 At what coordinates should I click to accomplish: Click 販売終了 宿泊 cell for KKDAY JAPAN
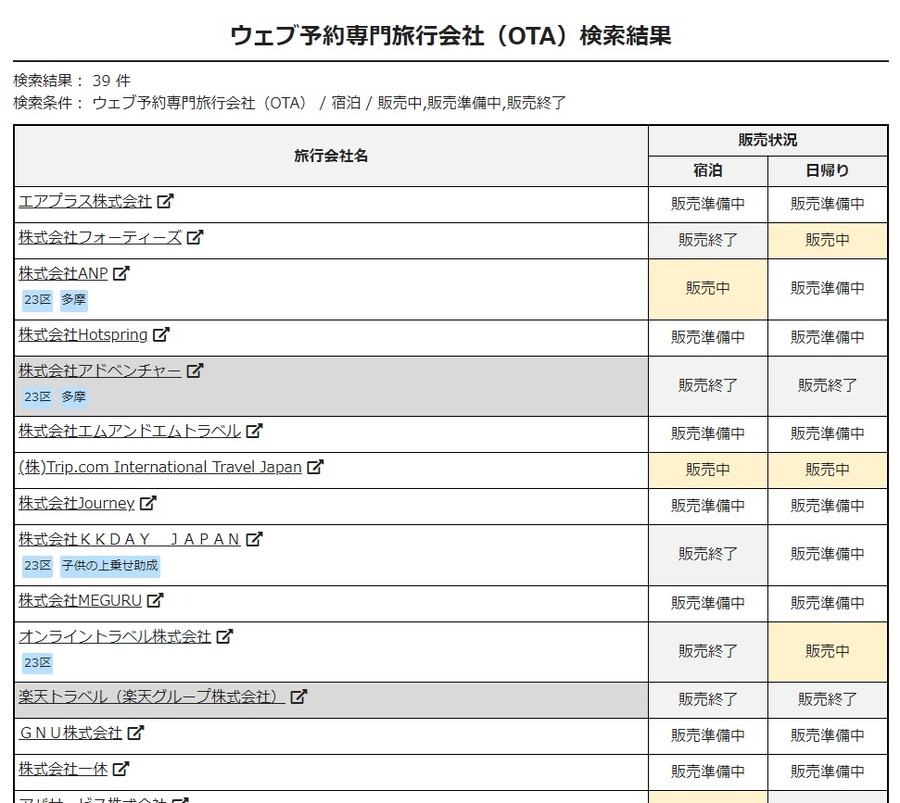click(708, 554)
